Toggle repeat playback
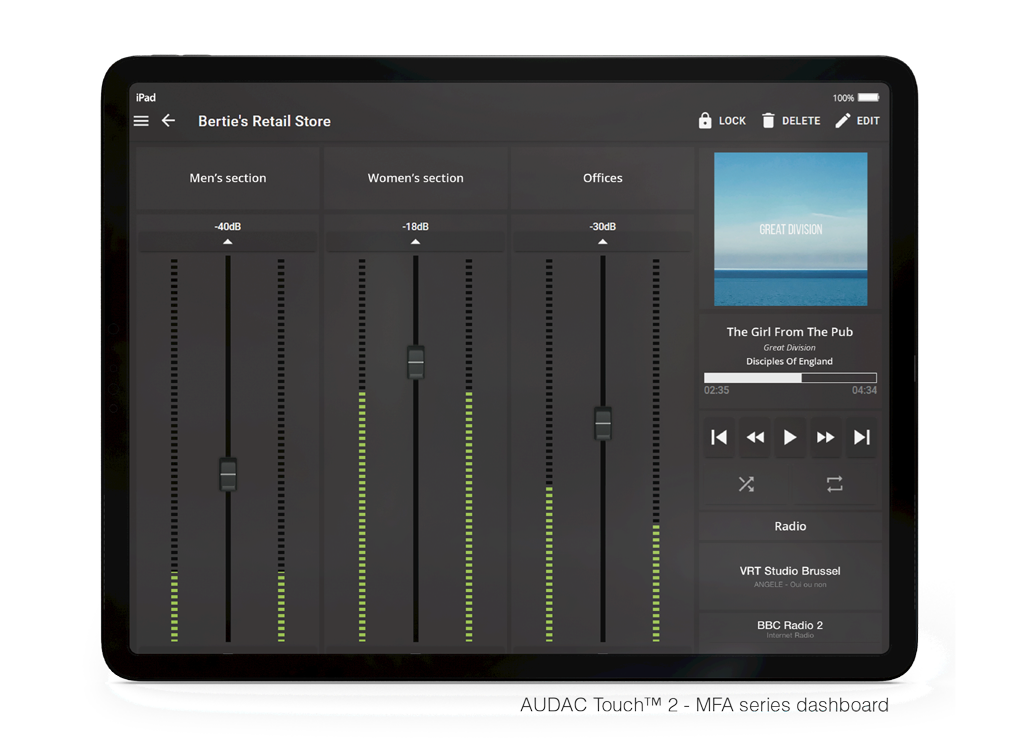Viewport: 1024px width, 750px height. coord(835,484)
